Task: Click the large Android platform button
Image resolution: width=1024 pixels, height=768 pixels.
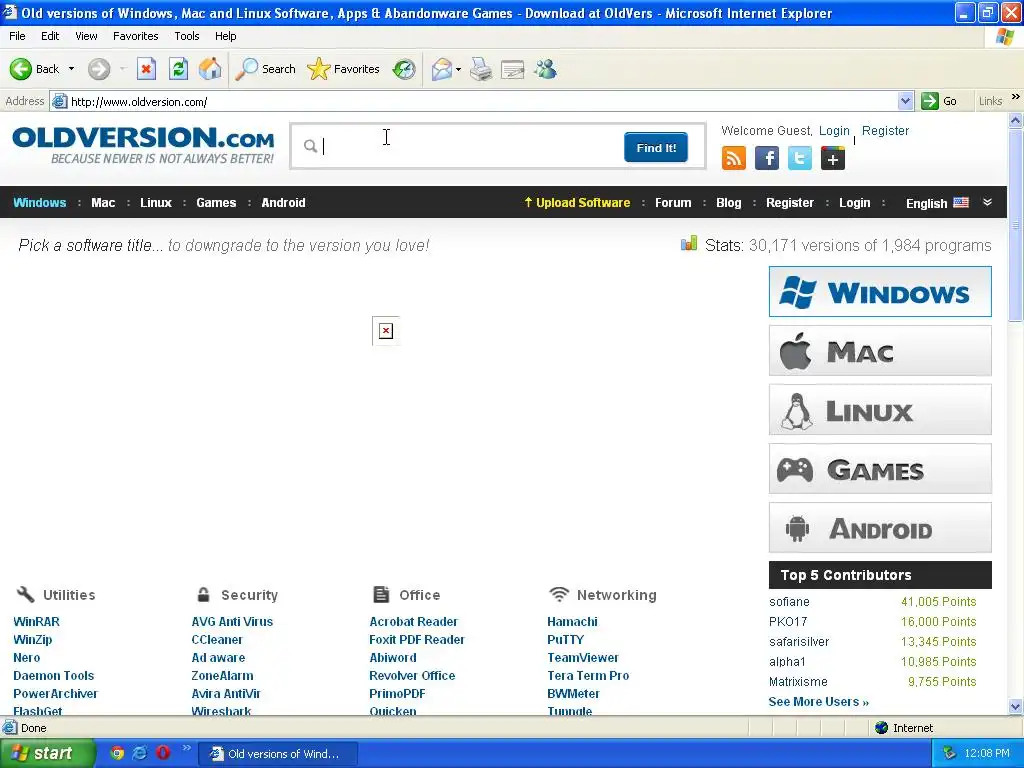Action: click(x=880, y=528)
